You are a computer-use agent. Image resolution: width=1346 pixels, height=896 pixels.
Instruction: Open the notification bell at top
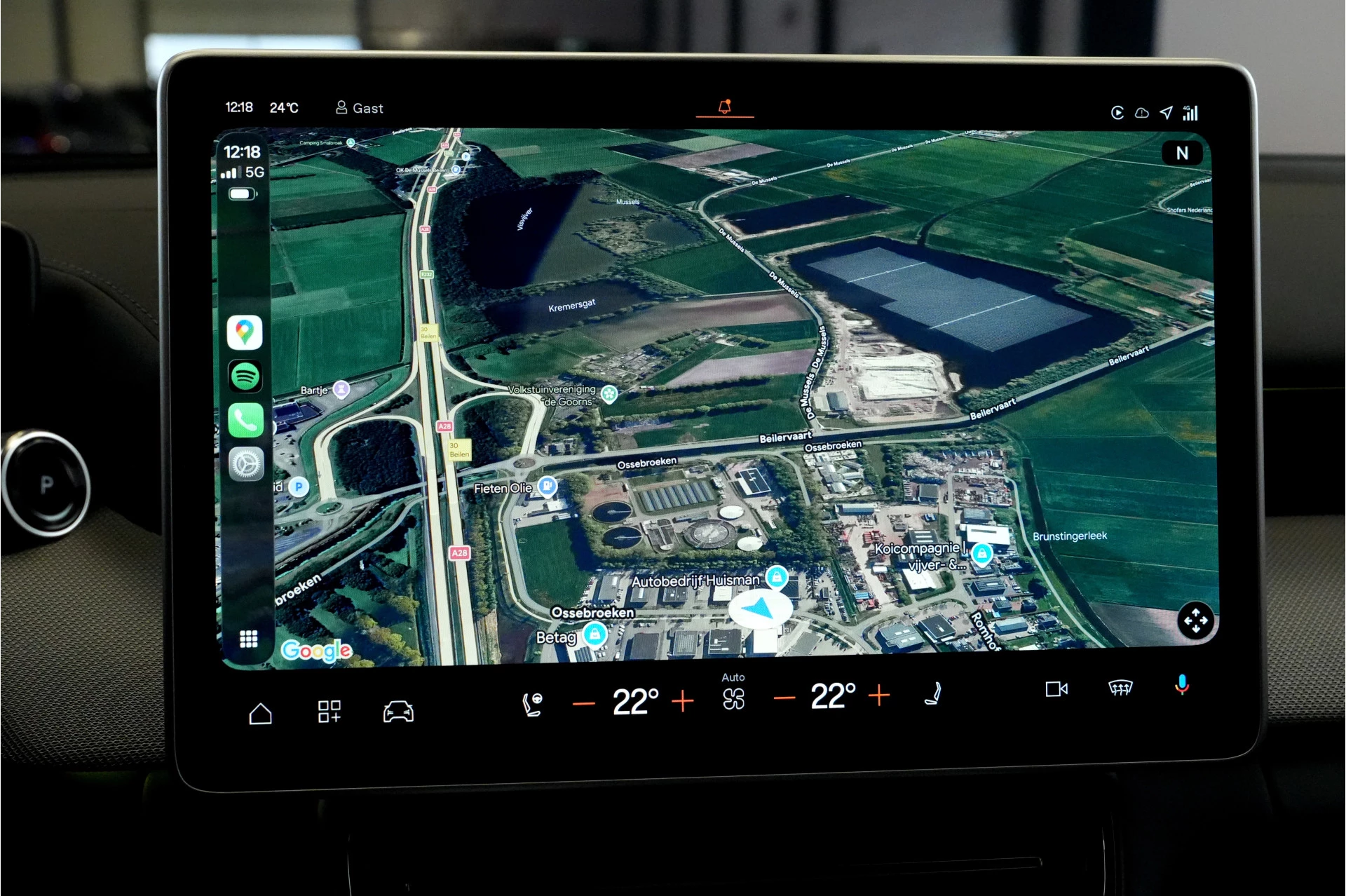(x=725, y=107)
